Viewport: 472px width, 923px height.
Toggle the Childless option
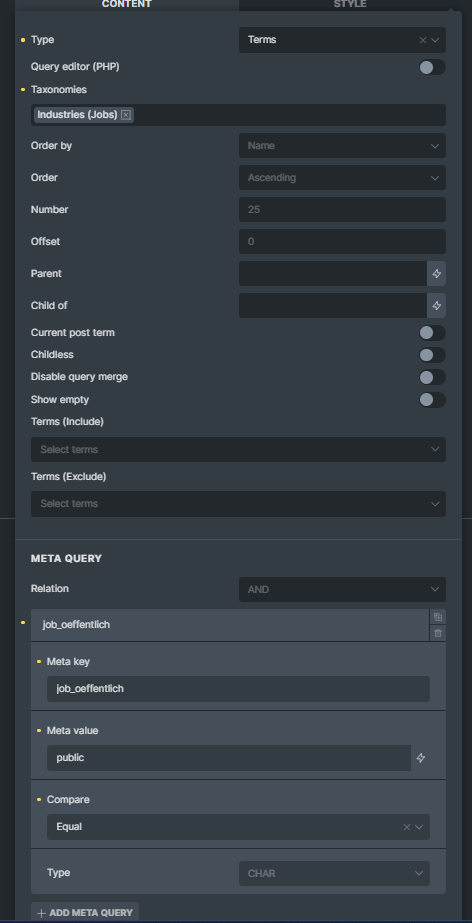point(432,356)
